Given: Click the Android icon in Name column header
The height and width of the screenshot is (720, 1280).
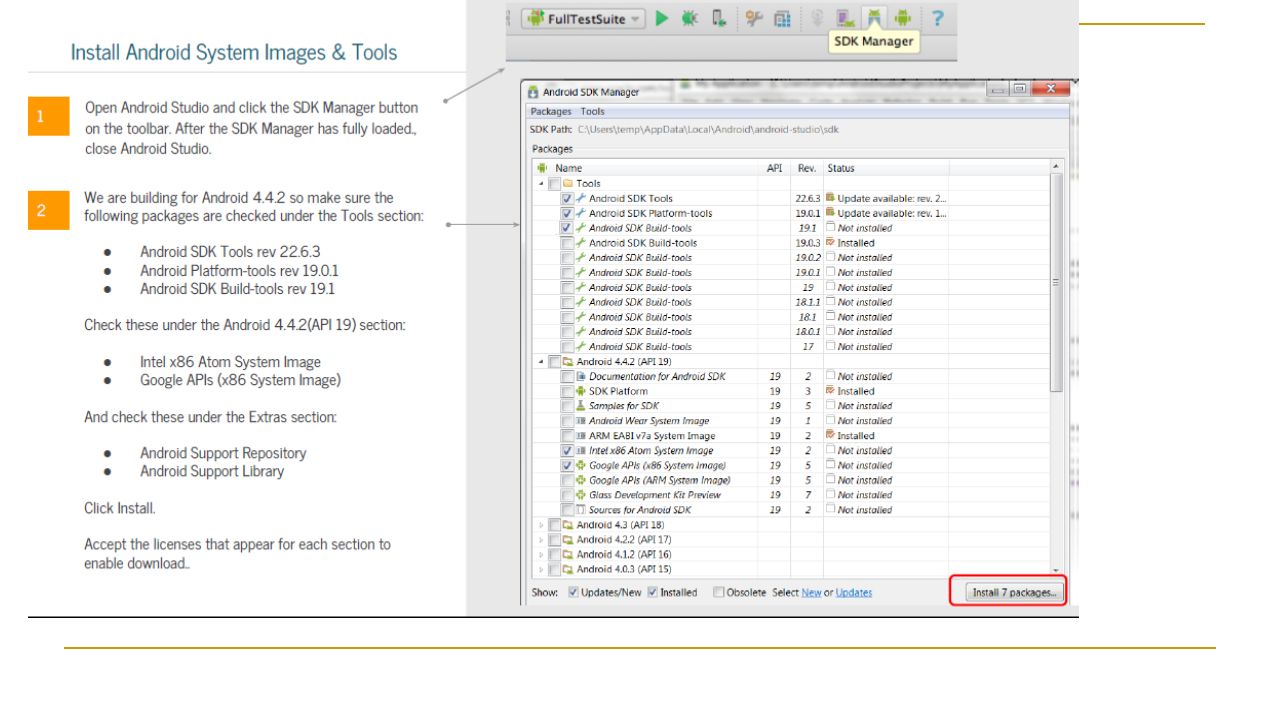Looking at the screenshot, I should 544,168.
